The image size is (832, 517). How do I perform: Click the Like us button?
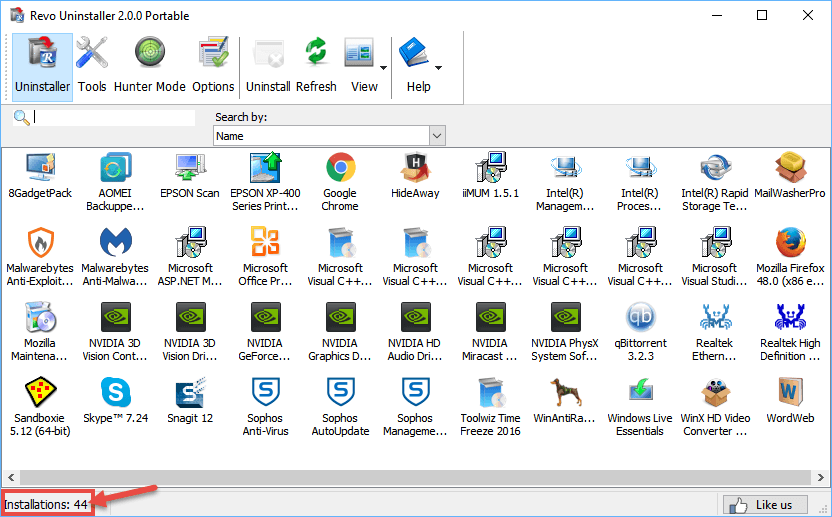(x=765, y=505)
